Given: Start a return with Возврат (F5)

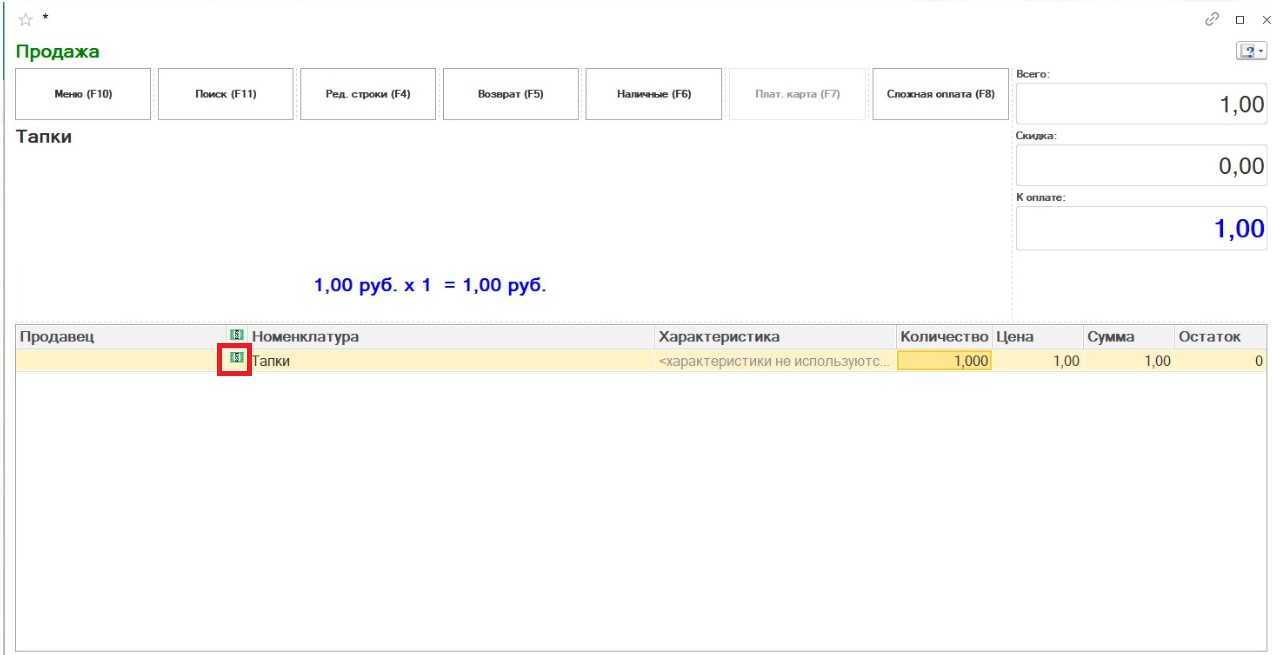Looking at the screenshot, I should coord(510,94).
